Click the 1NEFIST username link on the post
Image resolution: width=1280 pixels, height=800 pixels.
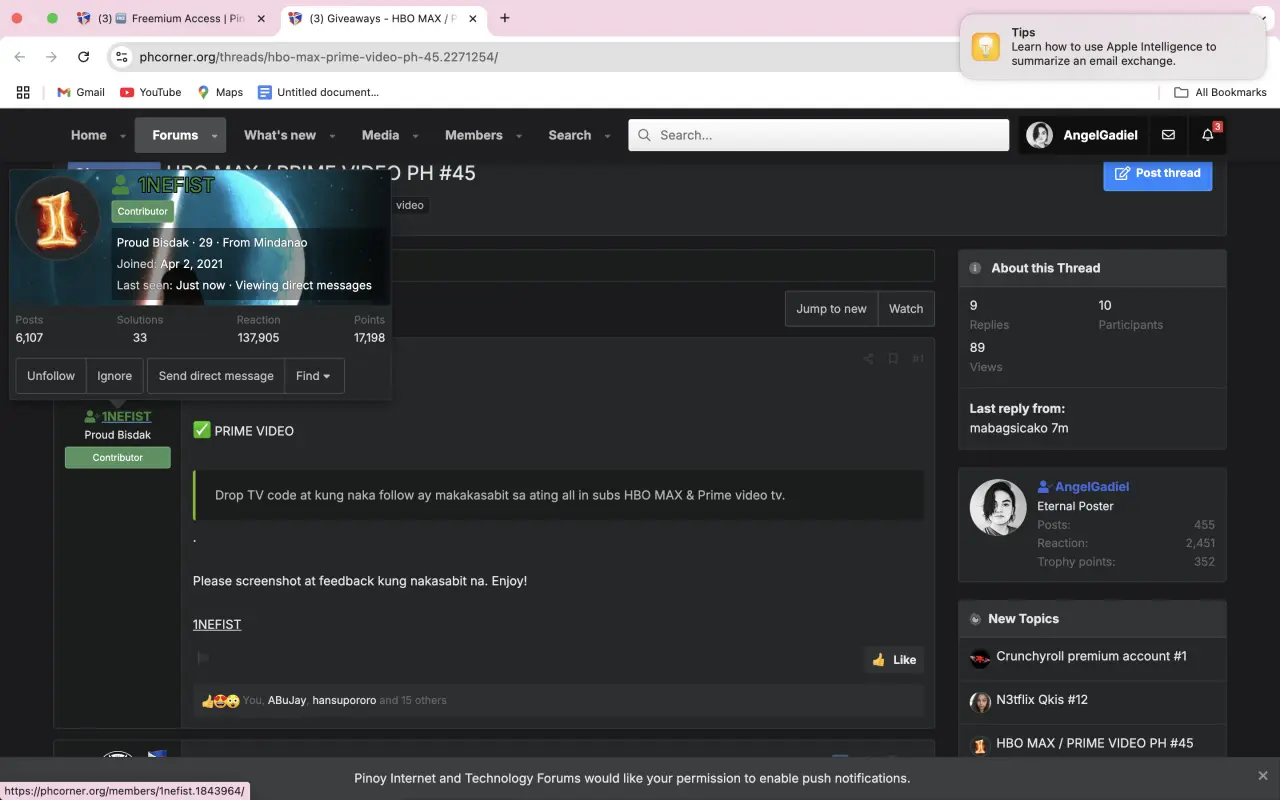[126, 416]
